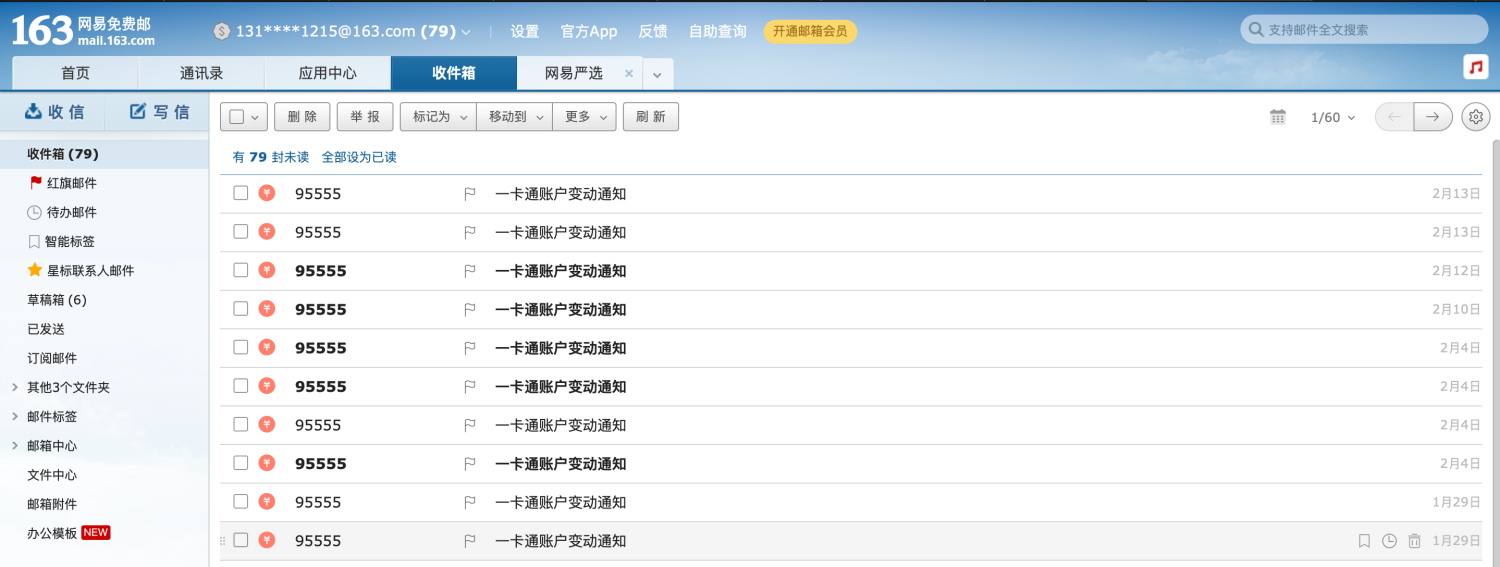1500x567 pixels.
Task: Go to previous page arrow
Action: click(x=1395, y=117)
